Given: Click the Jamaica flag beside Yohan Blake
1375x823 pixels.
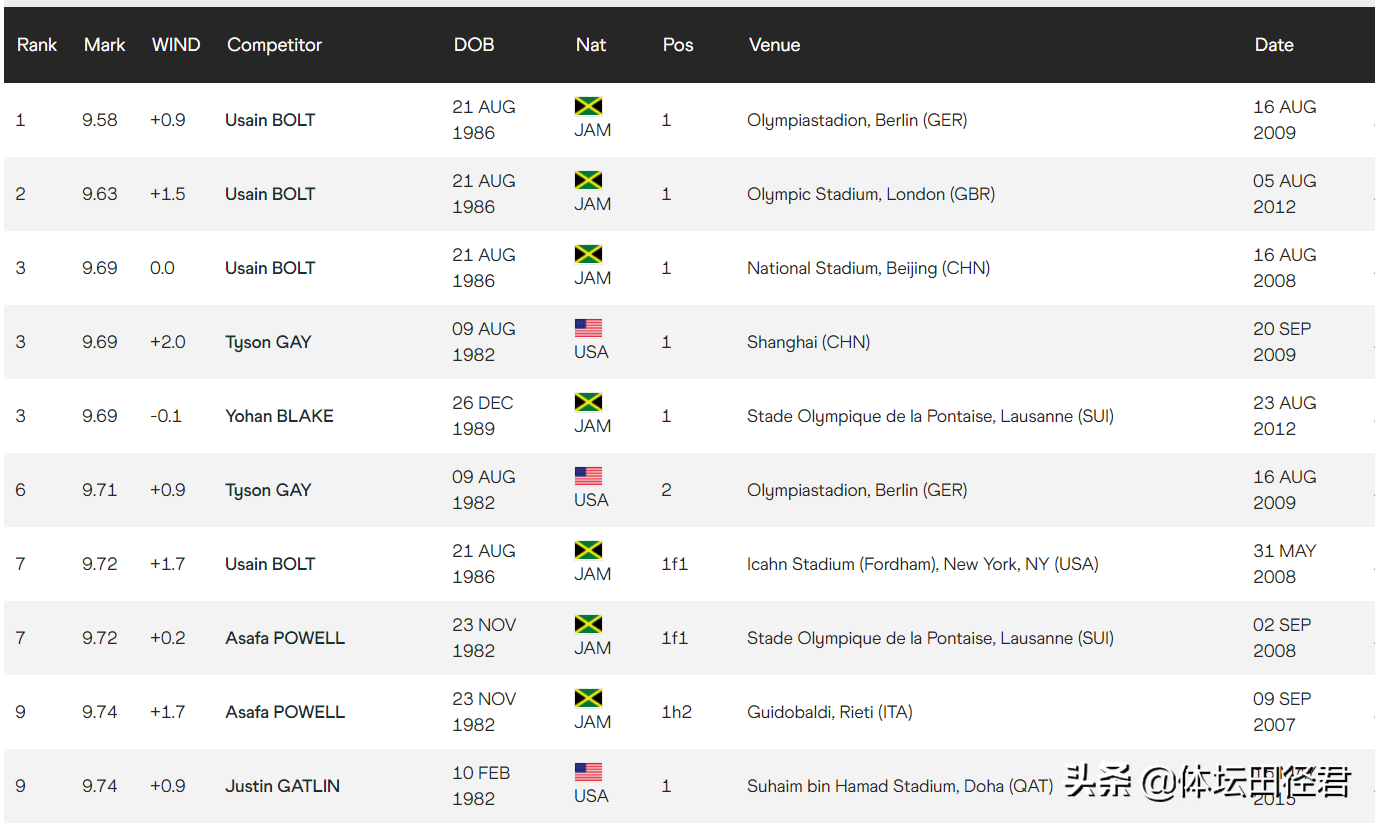Looking at the screenshot, I should [588, 402].
